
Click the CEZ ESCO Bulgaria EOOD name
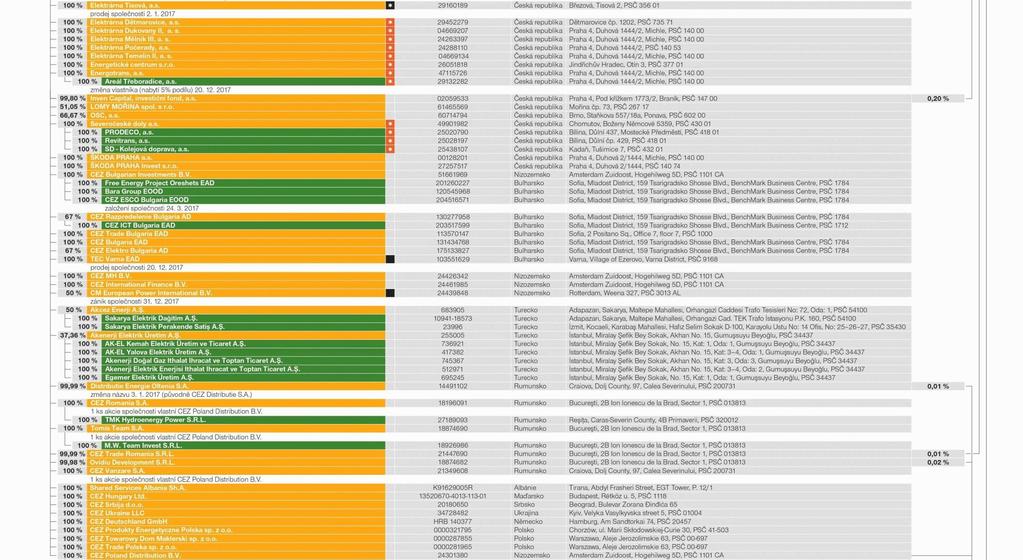click(146, 200)
